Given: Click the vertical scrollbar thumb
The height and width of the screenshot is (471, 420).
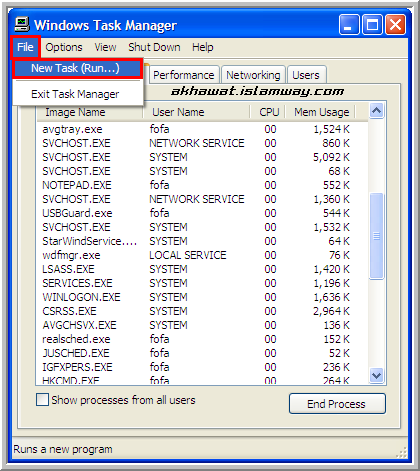Looking at the screenshot, I should click(377, 236).
